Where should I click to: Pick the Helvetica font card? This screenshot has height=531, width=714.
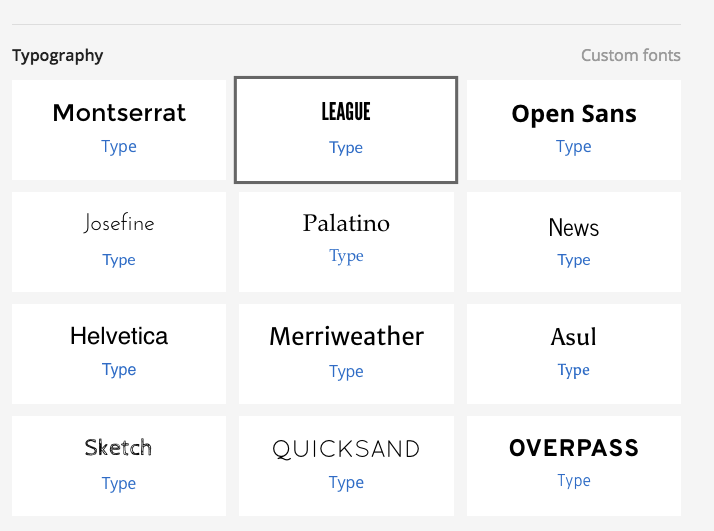[x=119, y=354]
